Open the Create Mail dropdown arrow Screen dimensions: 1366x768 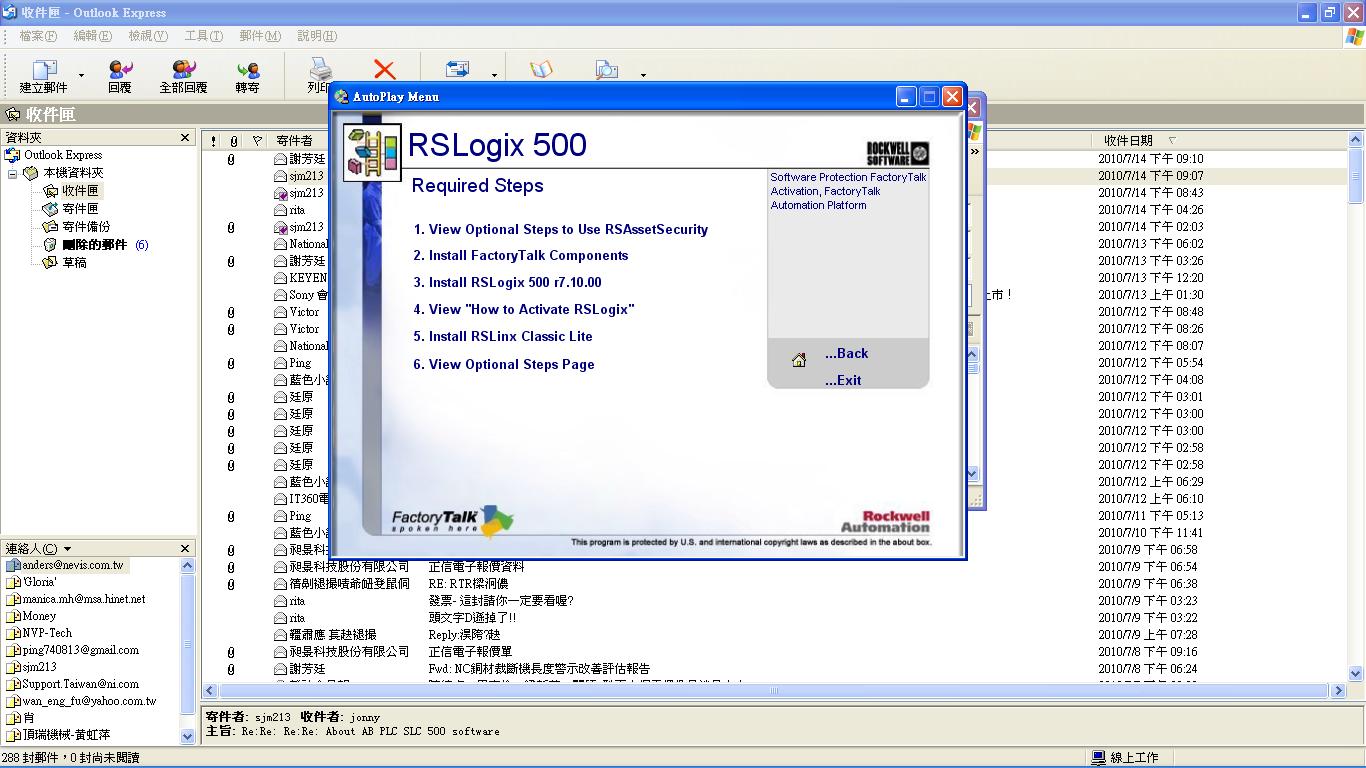pos(82,75)
